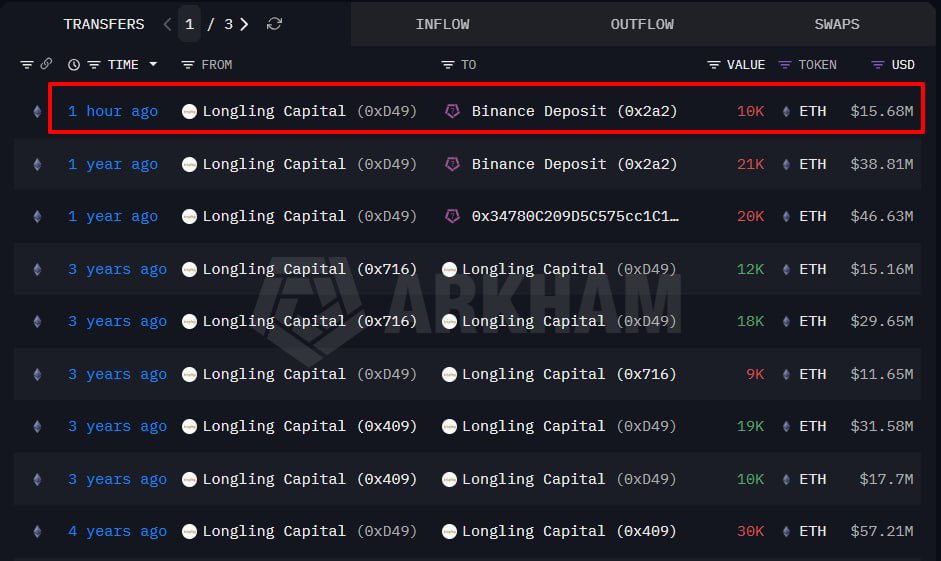
Task: Open the 19K ETH row's '3 years ago' link
Action: pyautogui.click(x=117, y=427)
